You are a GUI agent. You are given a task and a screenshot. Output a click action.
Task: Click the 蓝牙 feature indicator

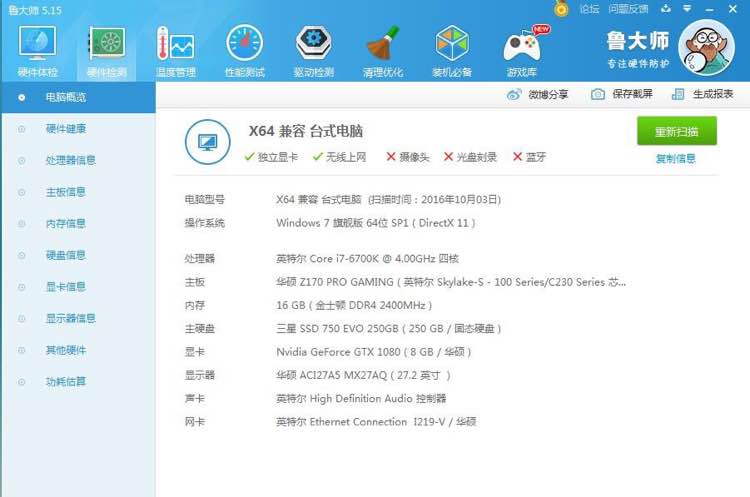coord(529,157)
